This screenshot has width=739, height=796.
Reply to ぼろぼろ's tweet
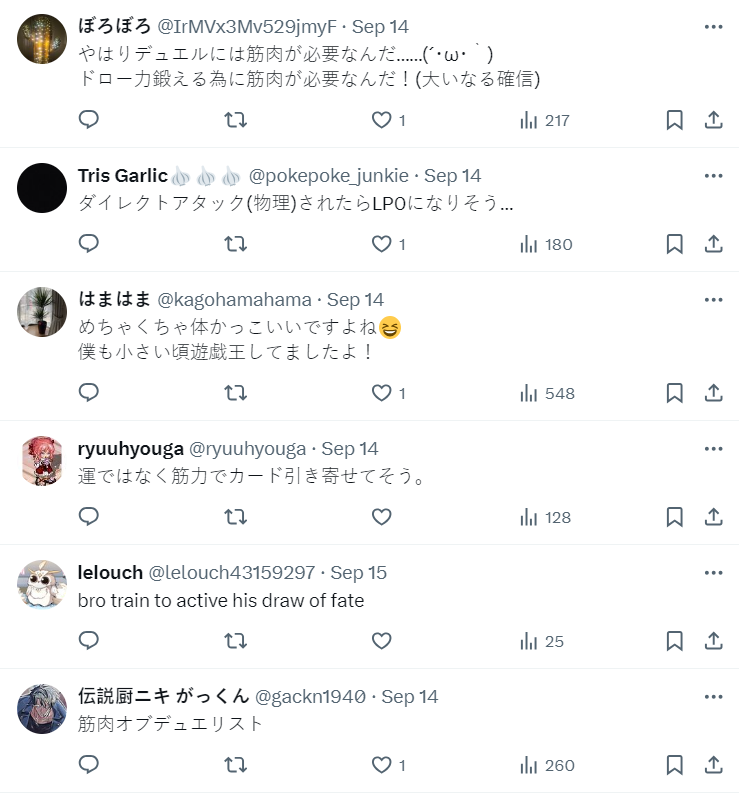pos(88,120)
